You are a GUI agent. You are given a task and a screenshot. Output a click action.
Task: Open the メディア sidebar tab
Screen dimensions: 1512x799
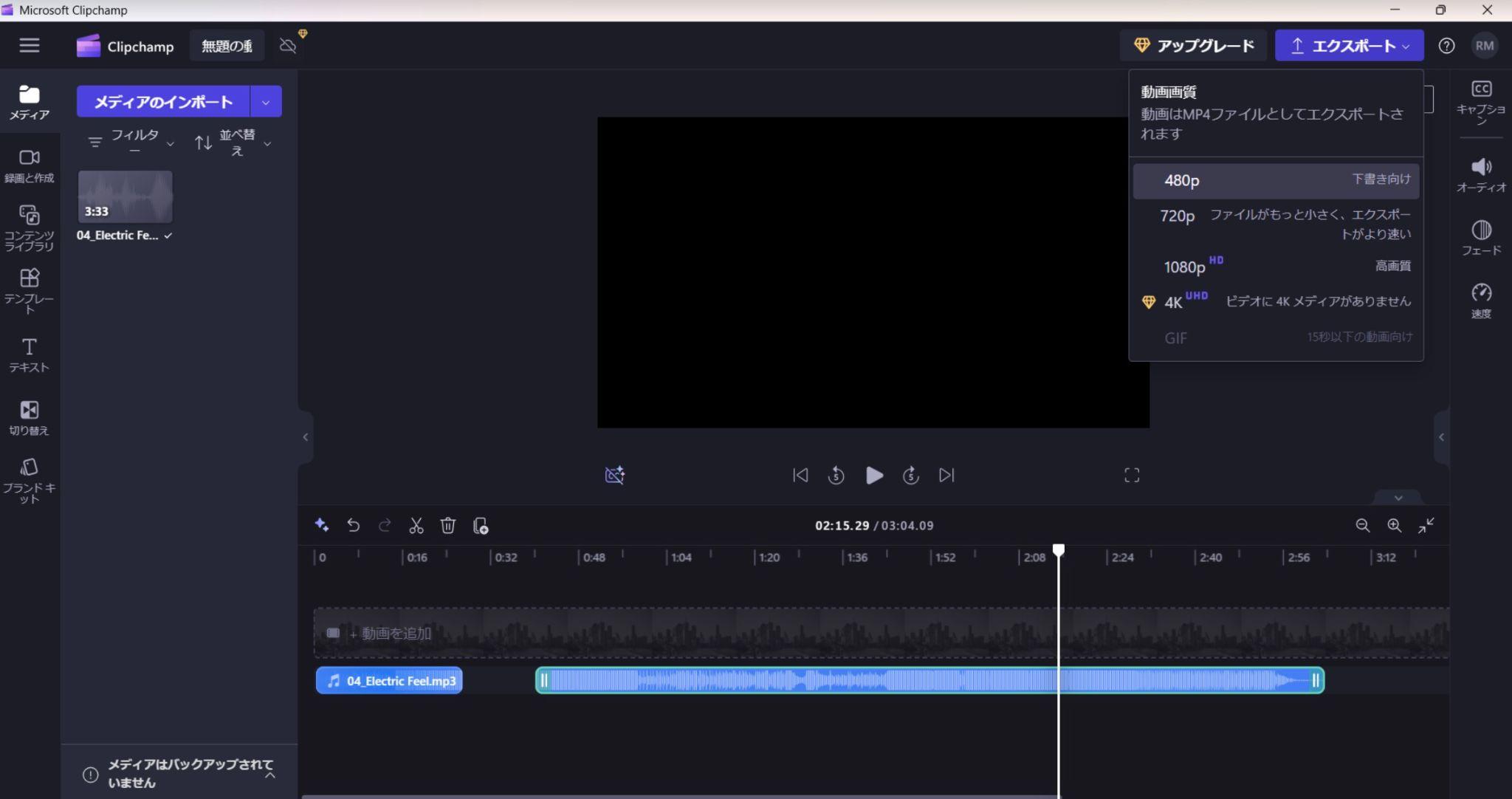[x=30, y=103]
